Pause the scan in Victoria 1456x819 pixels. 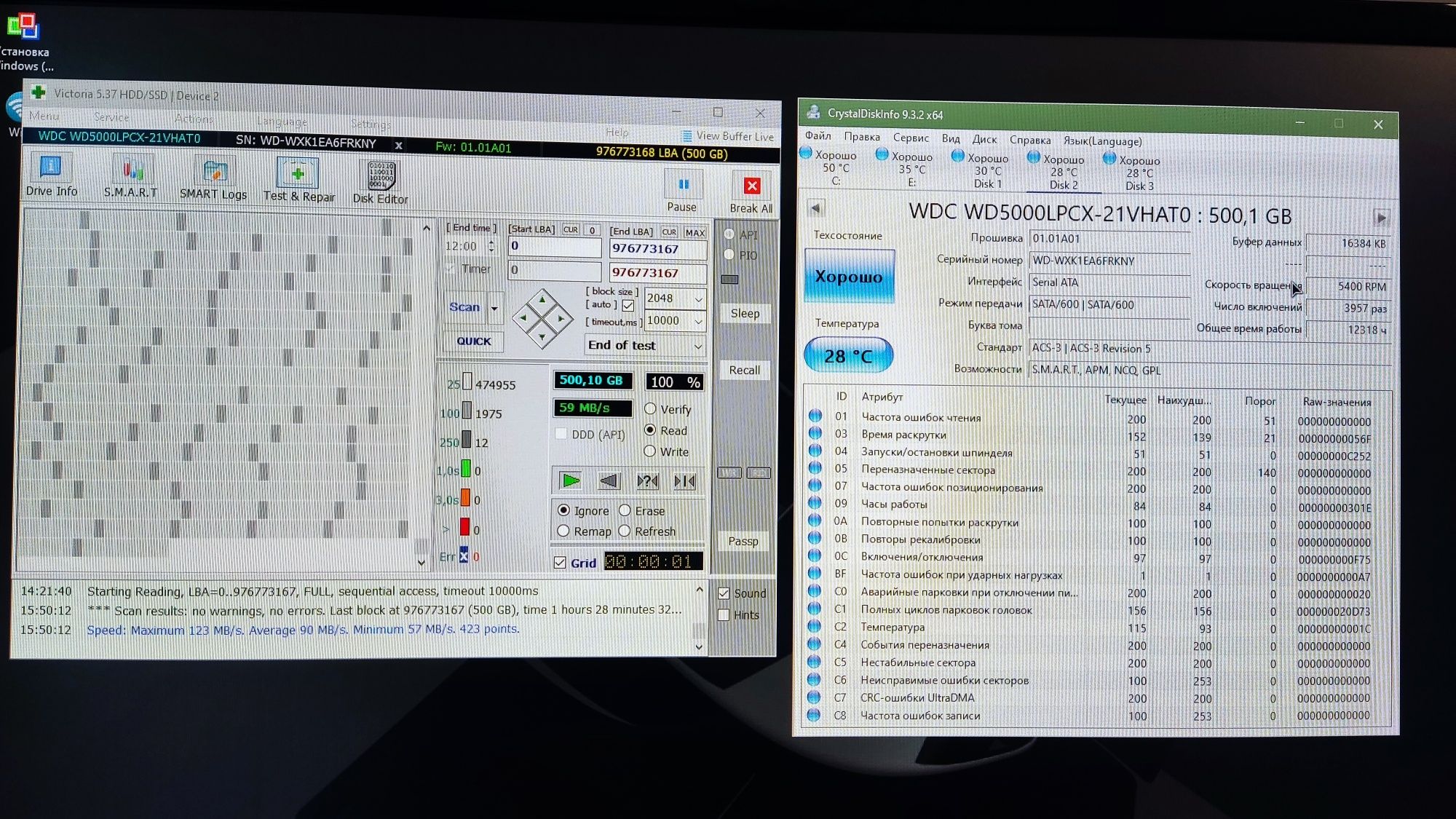click(683, 191)
